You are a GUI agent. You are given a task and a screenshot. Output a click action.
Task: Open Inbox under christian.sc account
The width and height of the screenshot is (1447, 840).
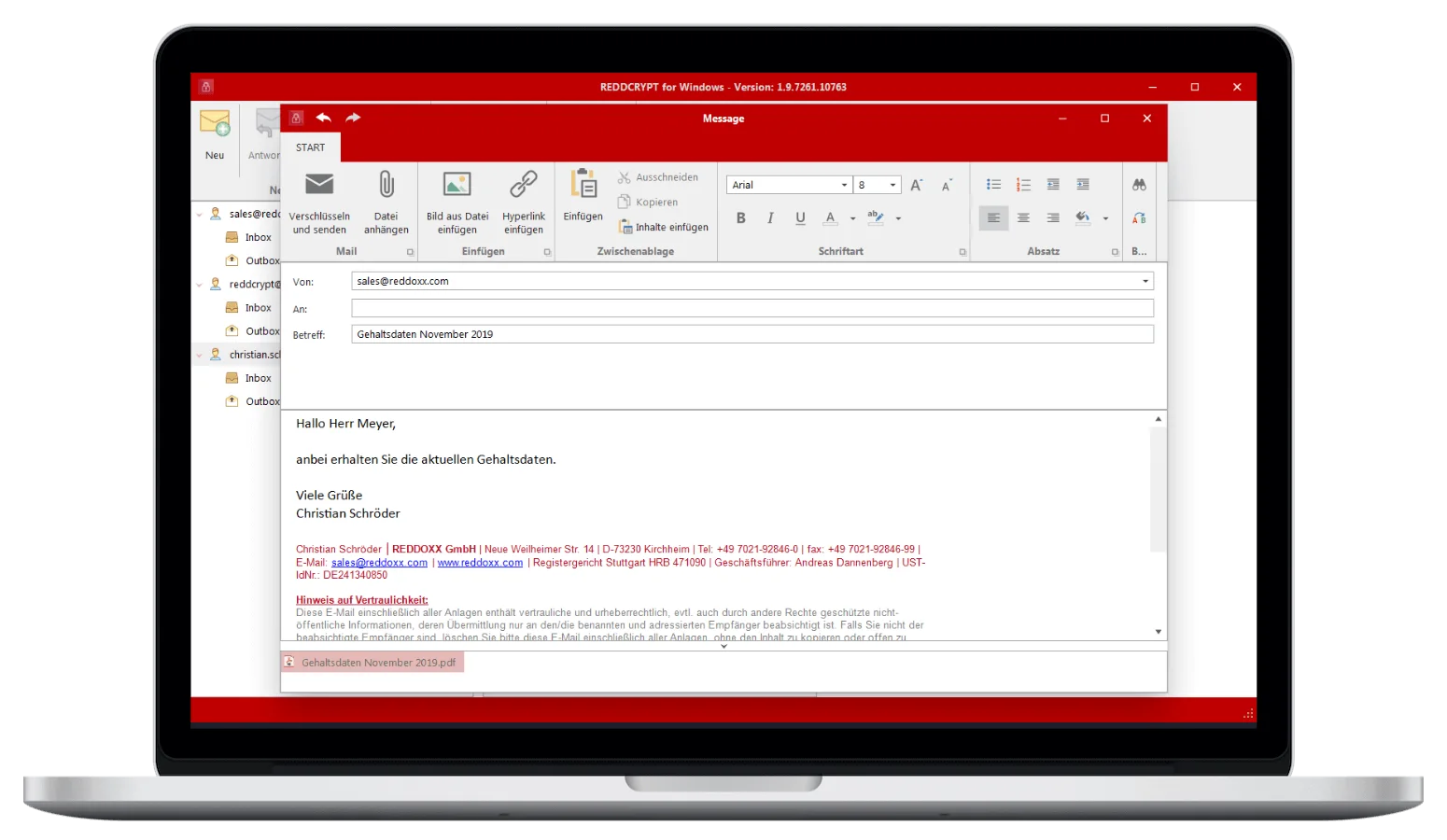tap(249, 378)
